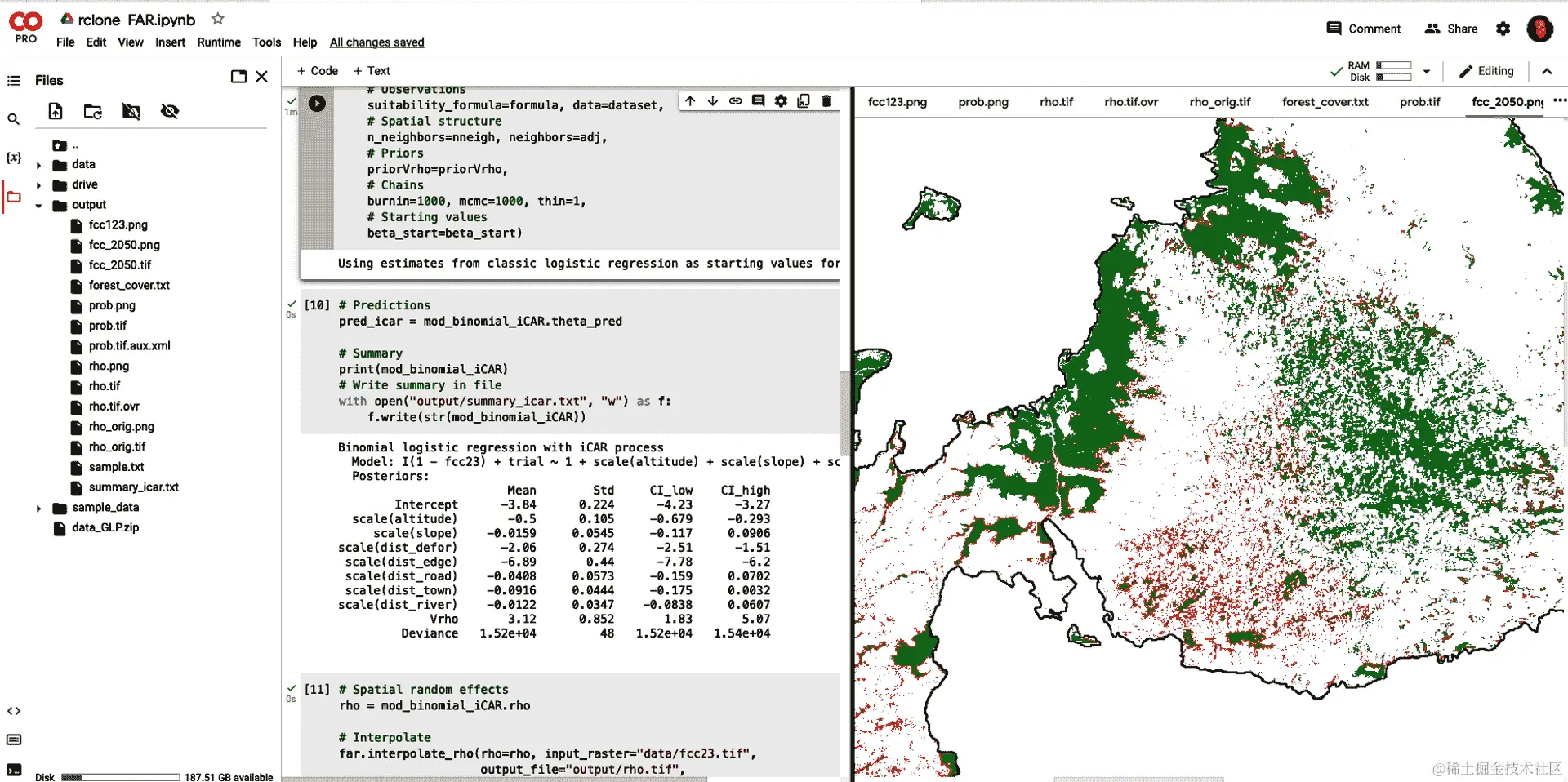Open fcc_2050.tif file
Viewport: 1568px width, 782px height.
[120, 265]
